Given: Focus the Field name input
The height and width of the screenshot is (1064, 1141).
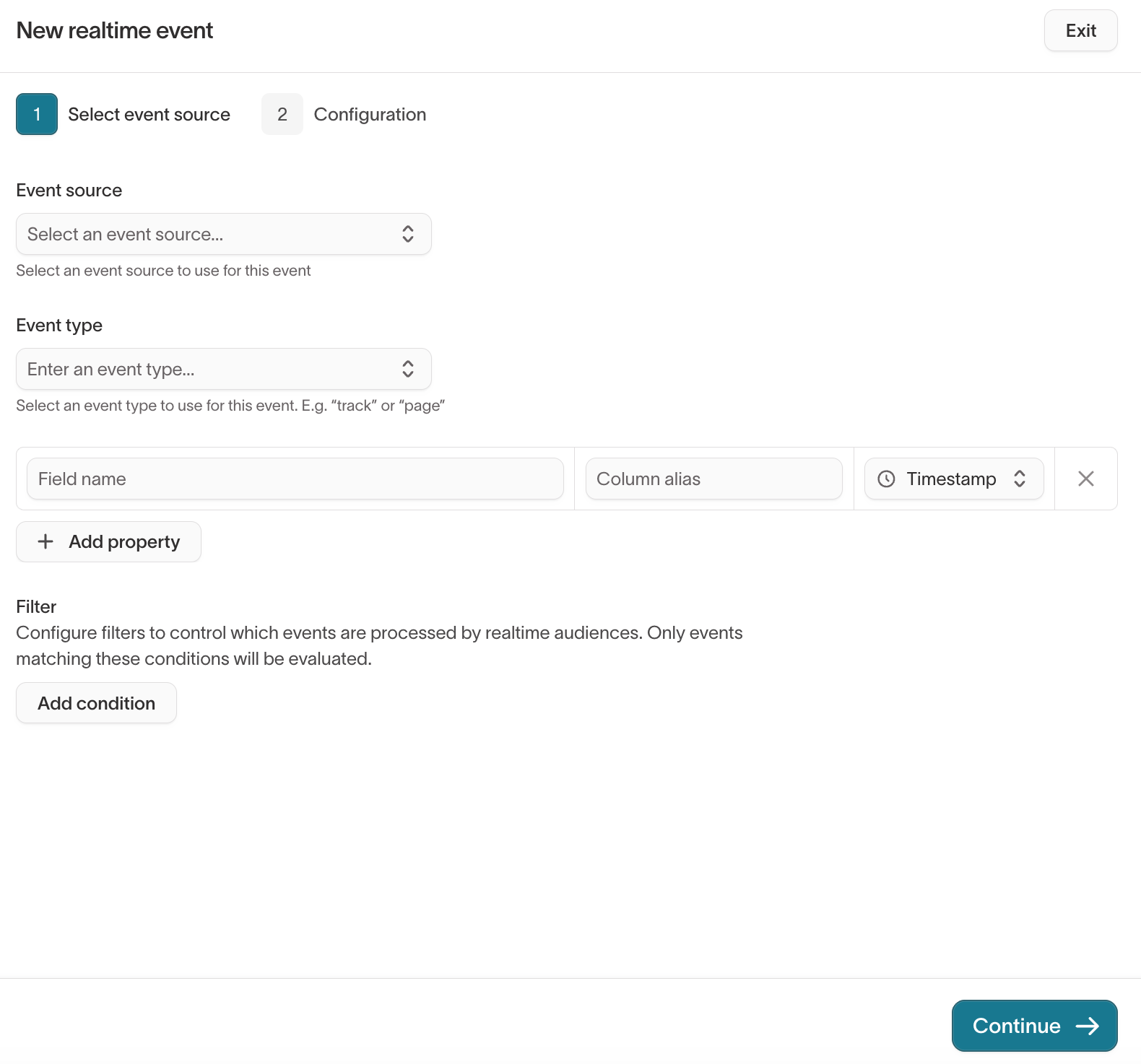Looking at the screenshot, I should click(295, 479).
